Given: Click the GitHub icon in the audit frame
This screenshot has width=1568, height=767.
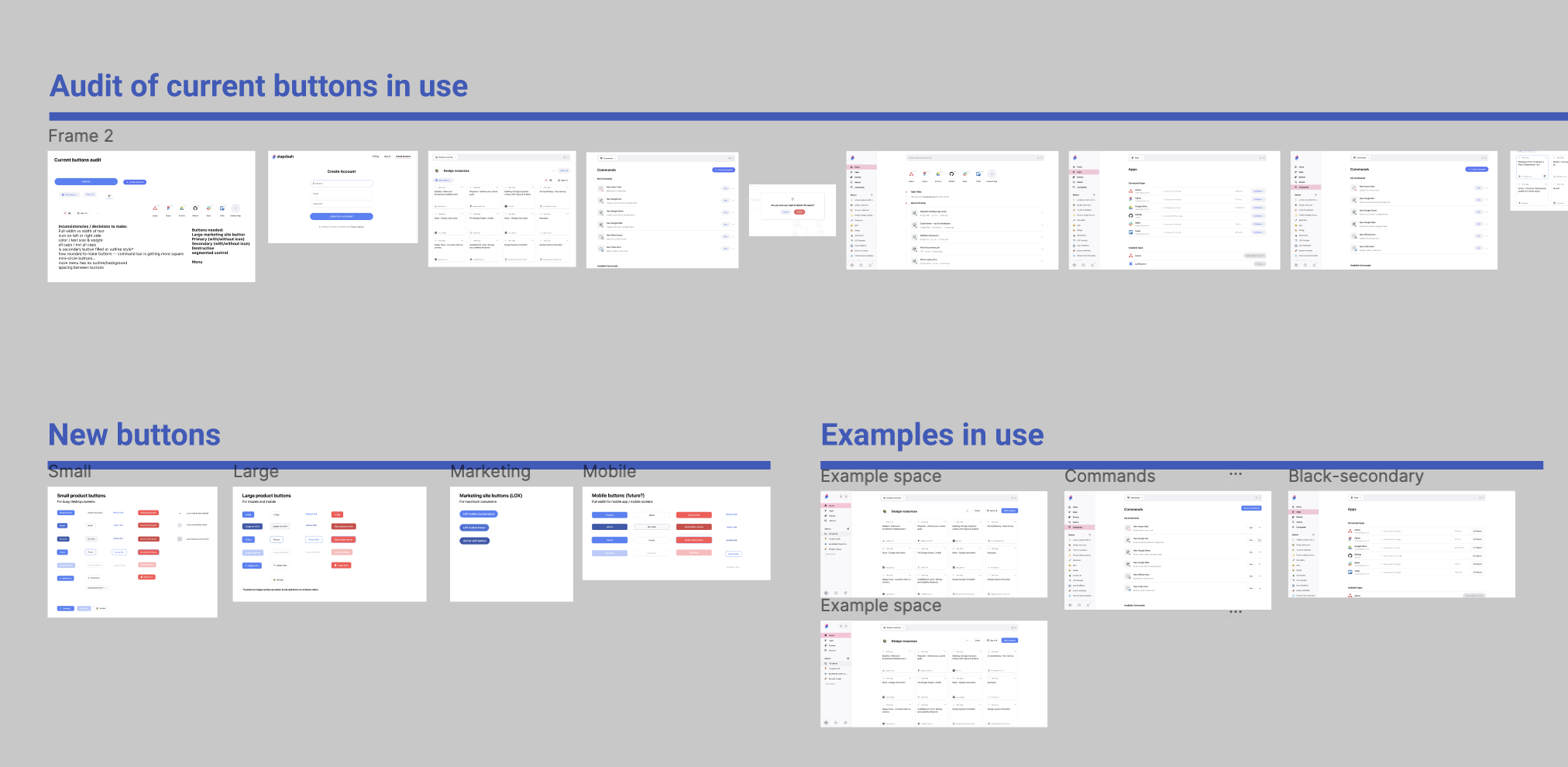Looking at the screenshot, I should (195, 208).
